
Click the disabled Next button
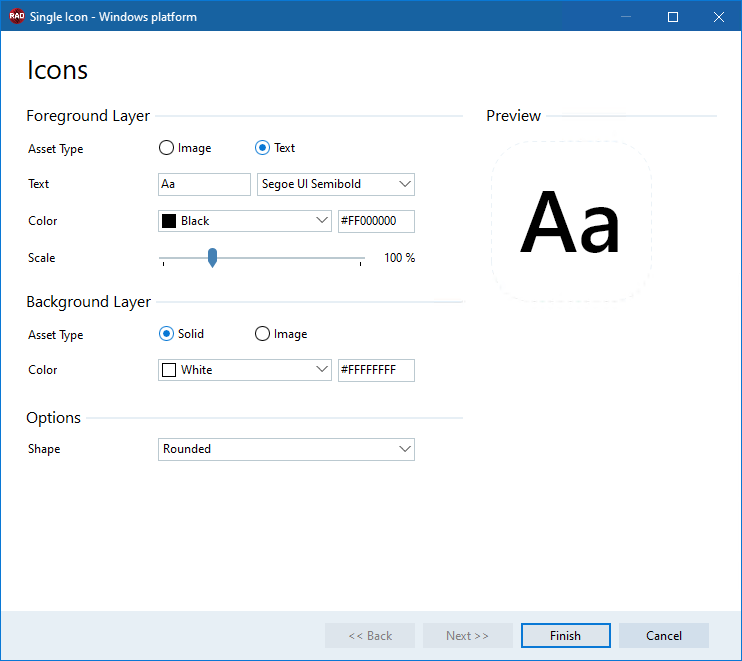pyautogui.click(x=468, y=635)
